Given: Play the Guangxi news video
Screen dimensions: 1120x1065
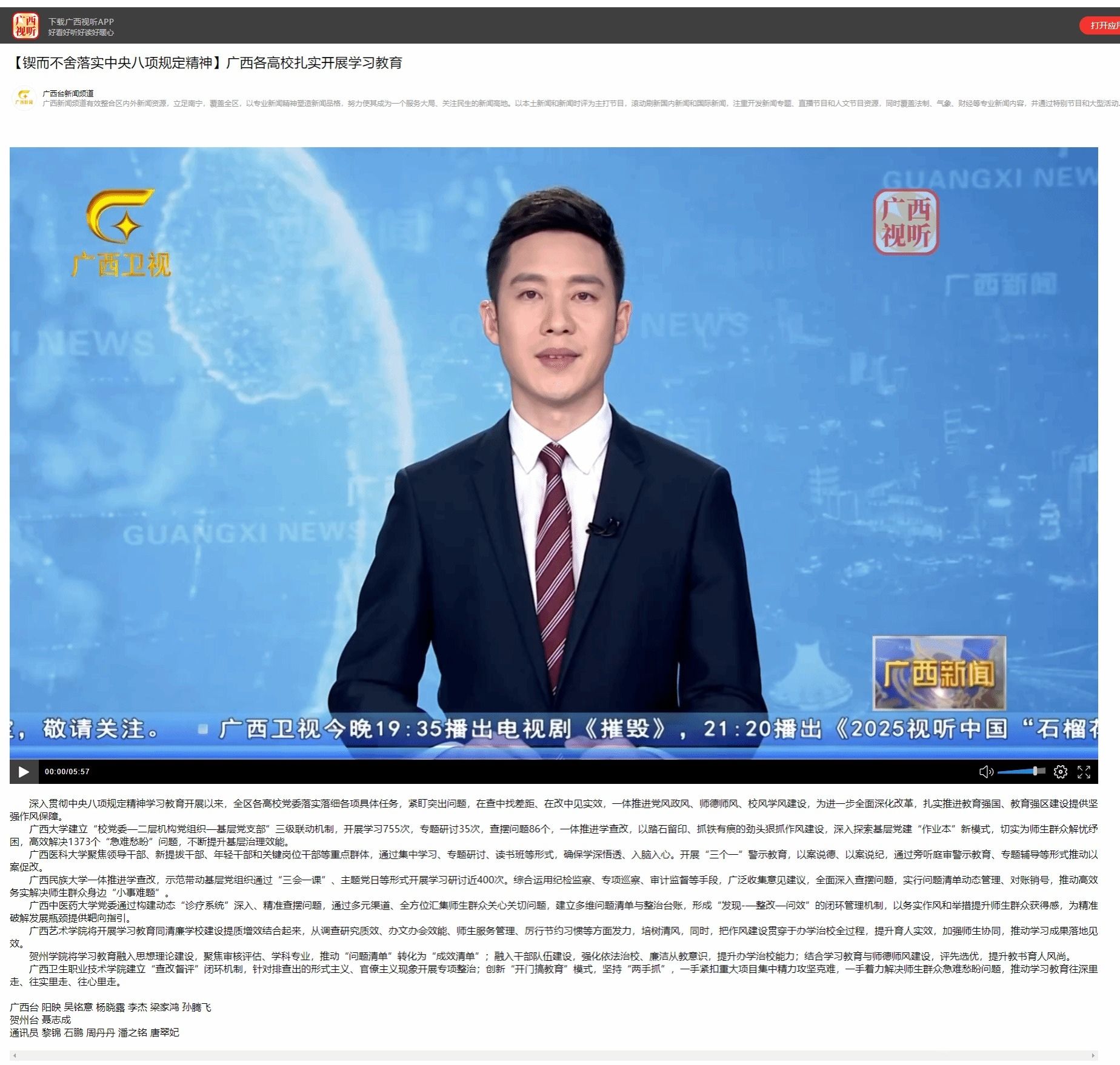Looking at the screenshot, I should 24,771.
